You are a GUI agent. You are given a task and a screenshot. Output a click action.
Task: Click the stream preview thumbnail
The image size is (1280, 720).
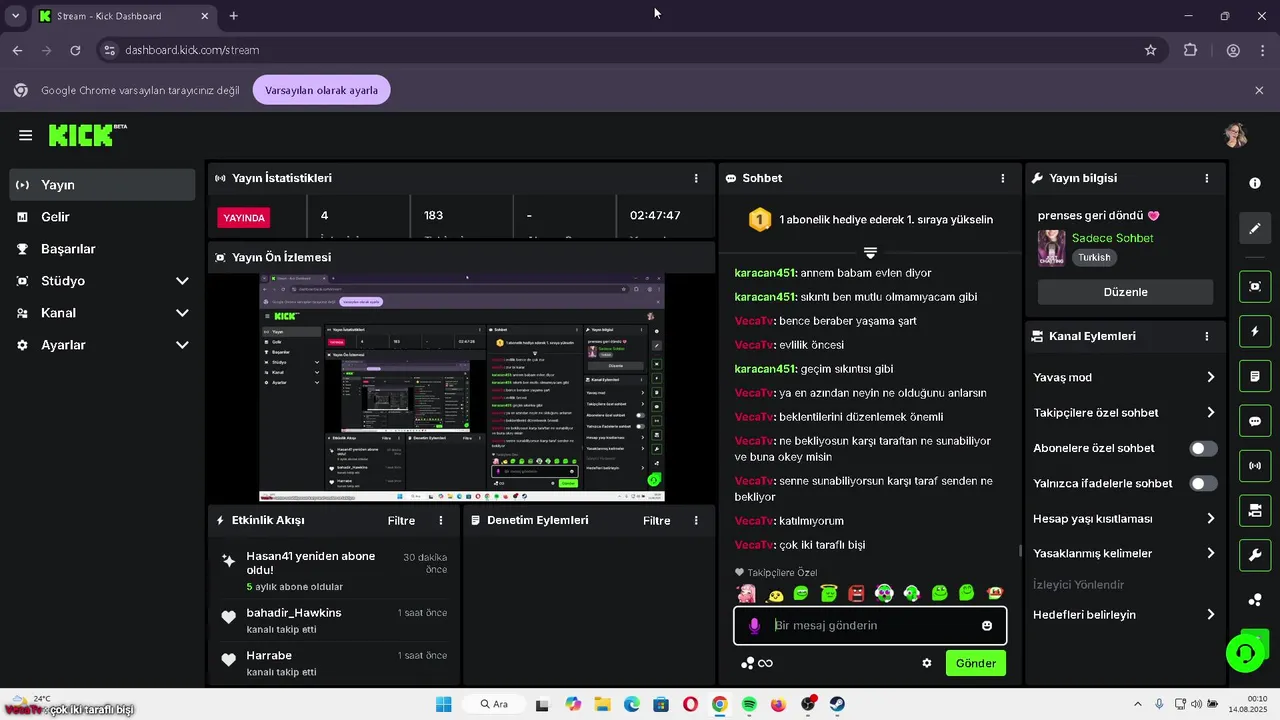click(x=462, y=388)
